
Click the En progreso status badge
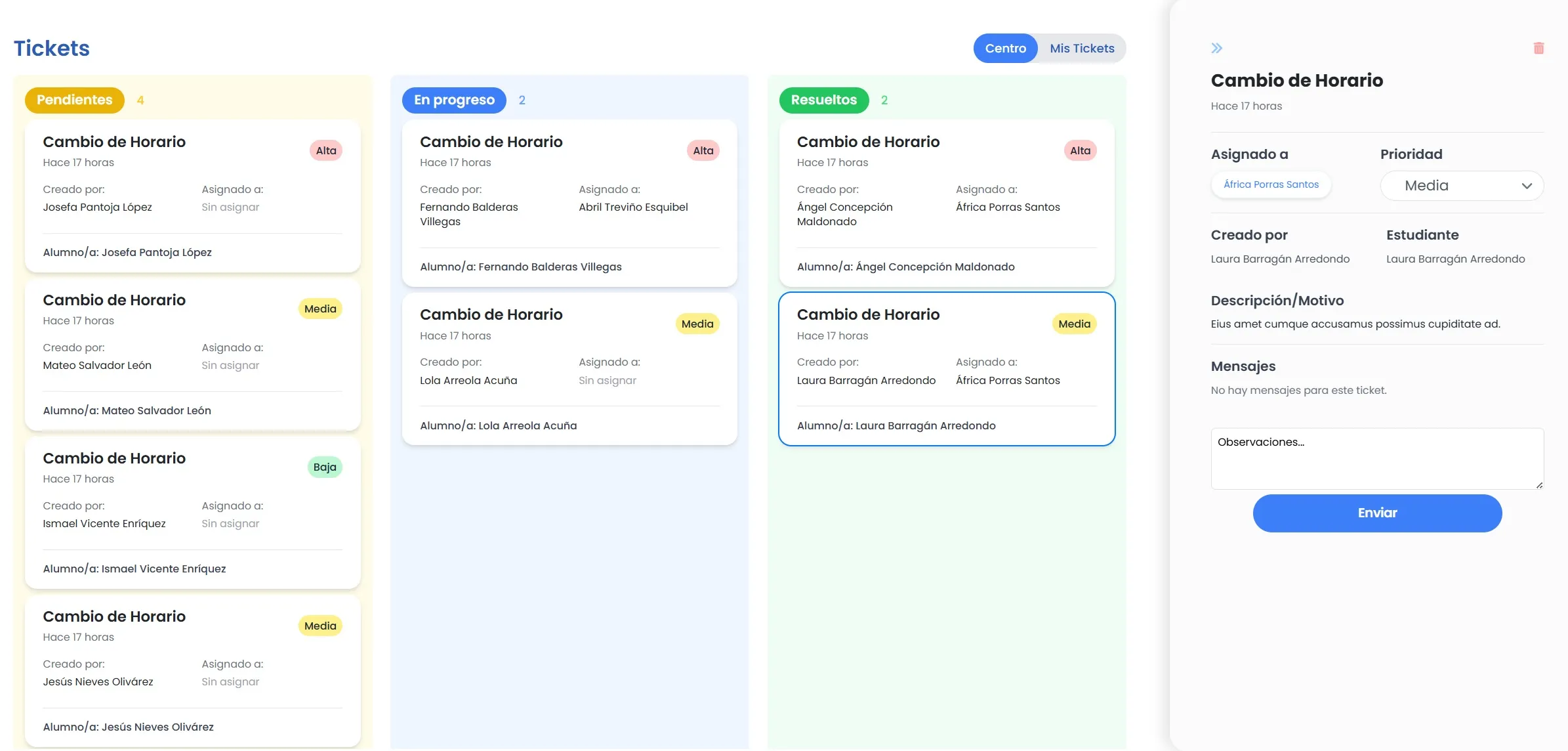(x=454, y=100)
